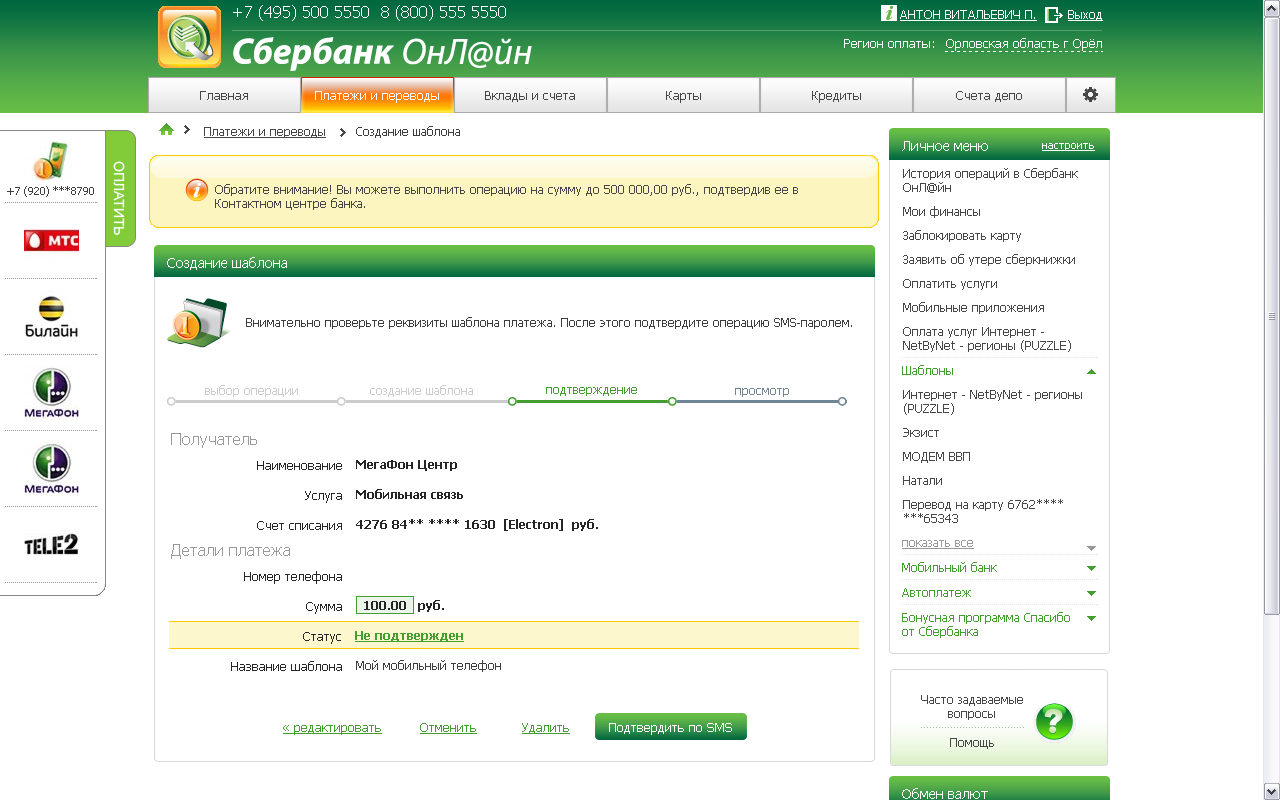This screenshot has height=800, width=1280.
Task: Click Выход logout link
Action: pos(1084,15)
